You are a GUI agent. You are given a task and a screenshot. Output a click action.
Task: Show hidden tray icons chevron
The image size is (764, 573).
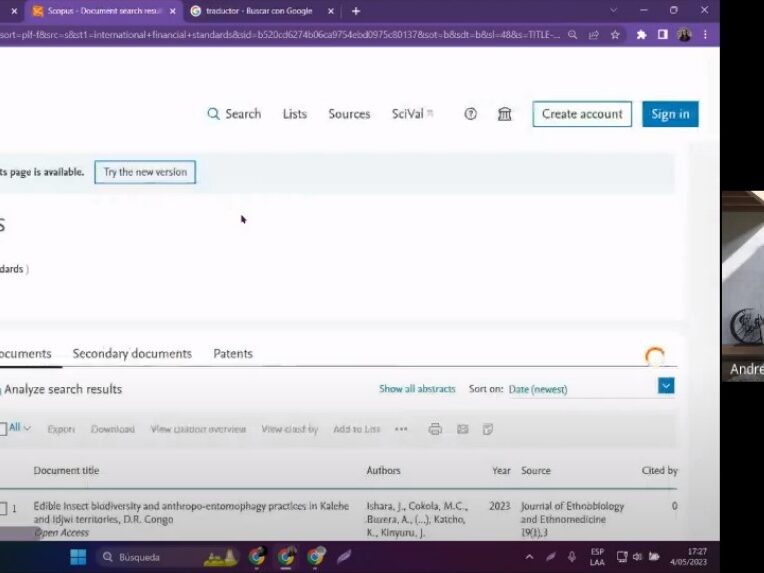point(529,556)
